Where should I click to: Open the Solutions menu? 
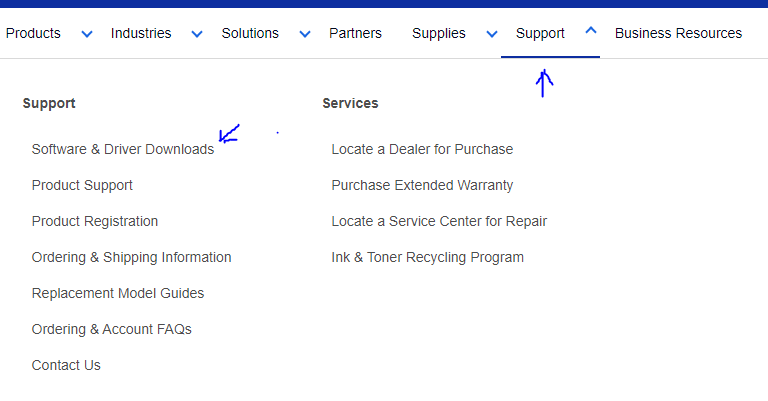coord(250,33)
